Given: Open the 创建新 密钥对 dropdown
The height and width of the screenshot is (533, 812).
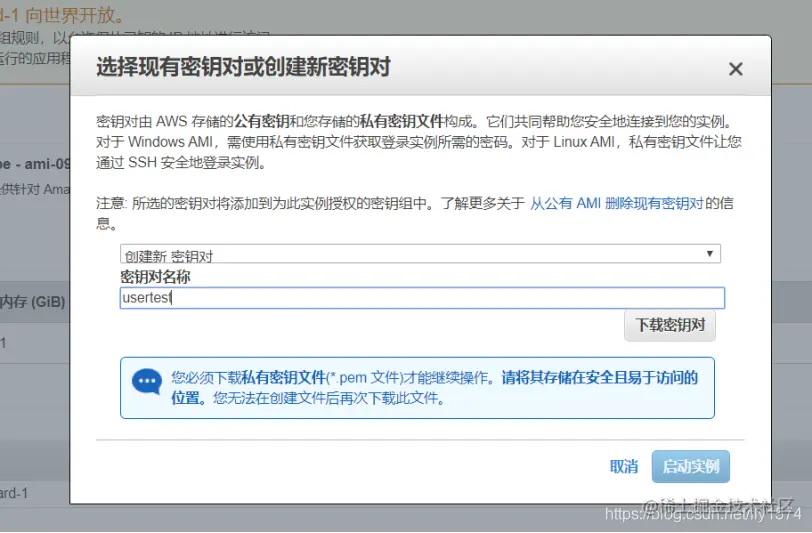Looking at the screenshot, I should click(x=420, y=254).
